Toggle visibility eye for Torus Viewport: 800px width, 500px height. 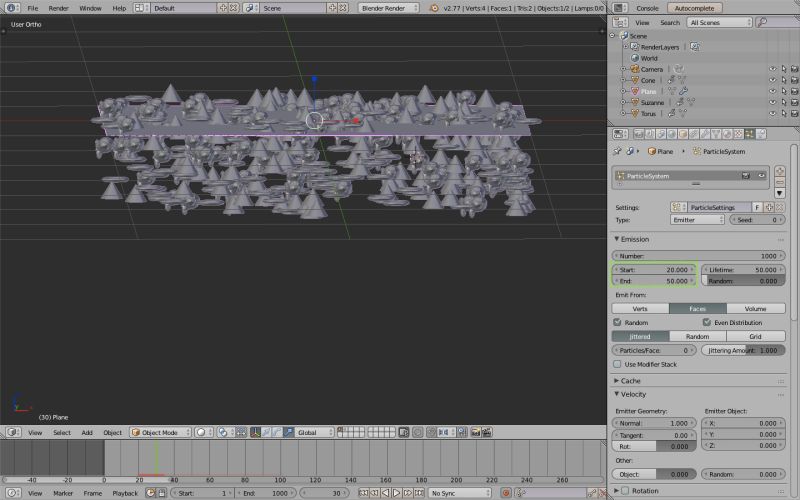pyautogui.click(x=772, y=114)
